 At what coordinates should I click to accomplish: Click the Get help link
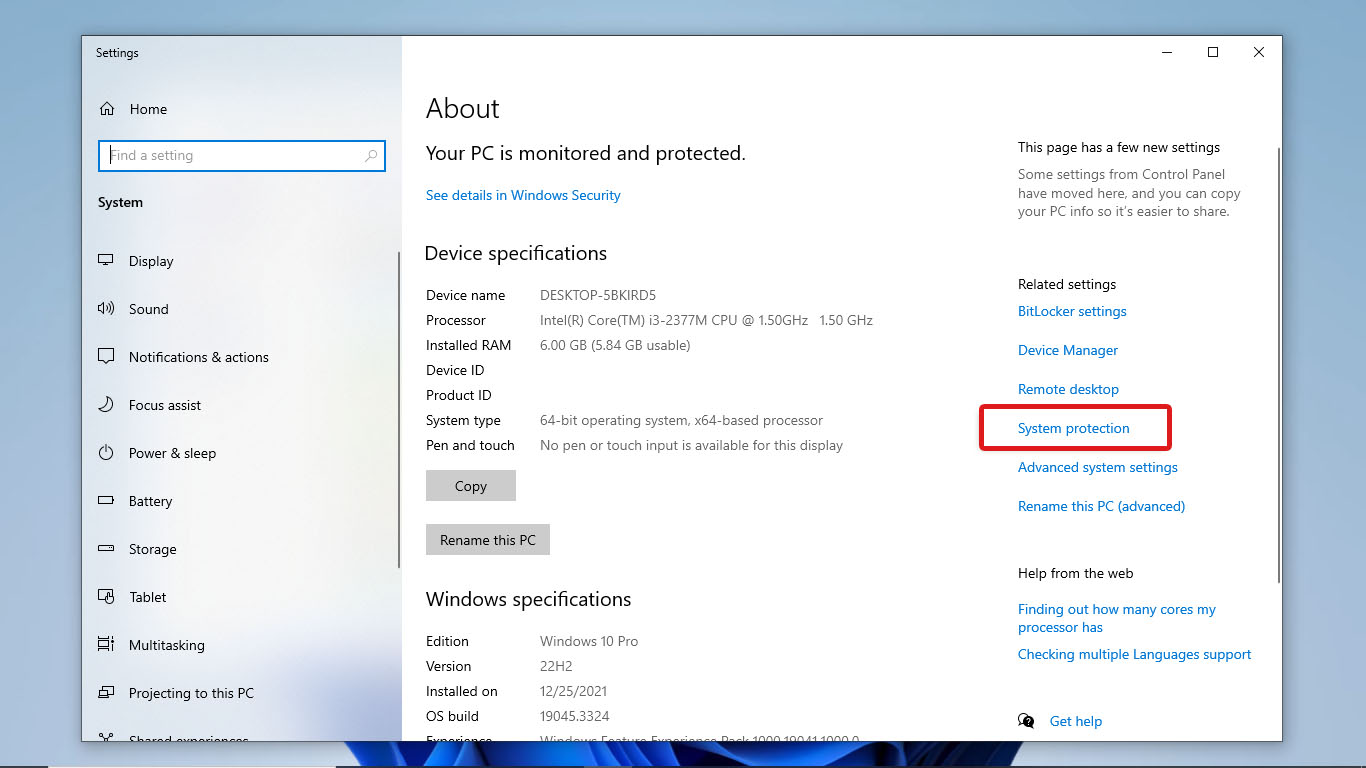click(1076, 721)
